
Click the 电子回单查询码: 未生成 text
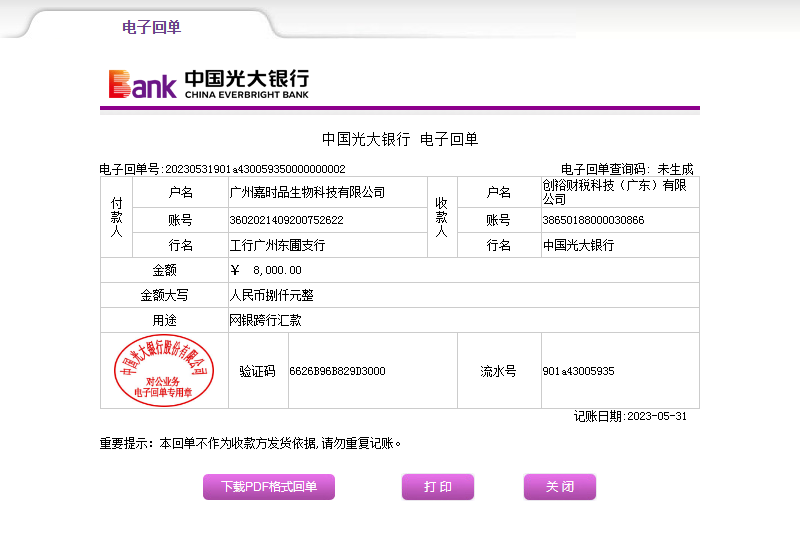627,169
